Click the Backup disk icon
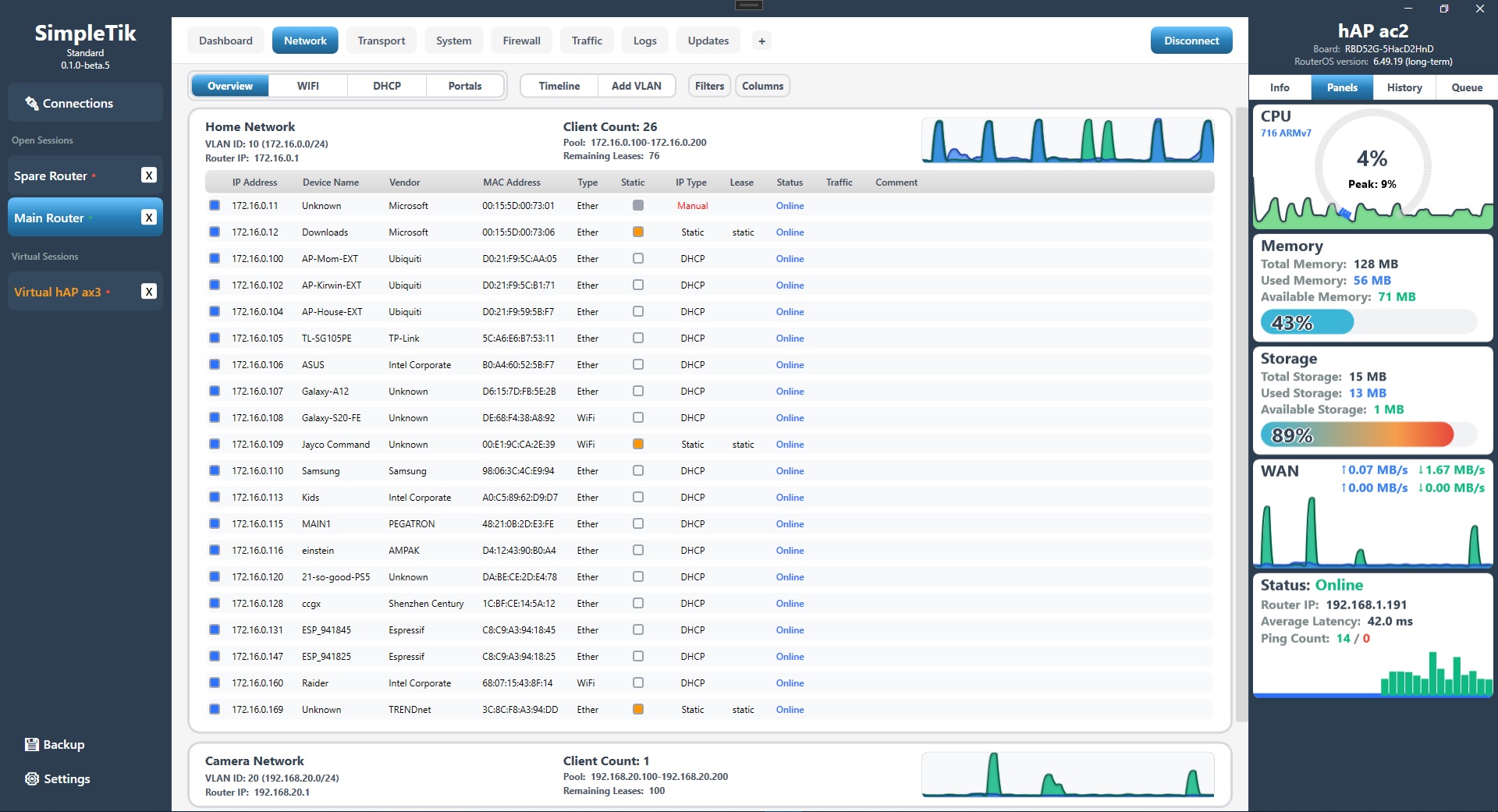Screen dimensions: 1498x812 click(32, 744)
